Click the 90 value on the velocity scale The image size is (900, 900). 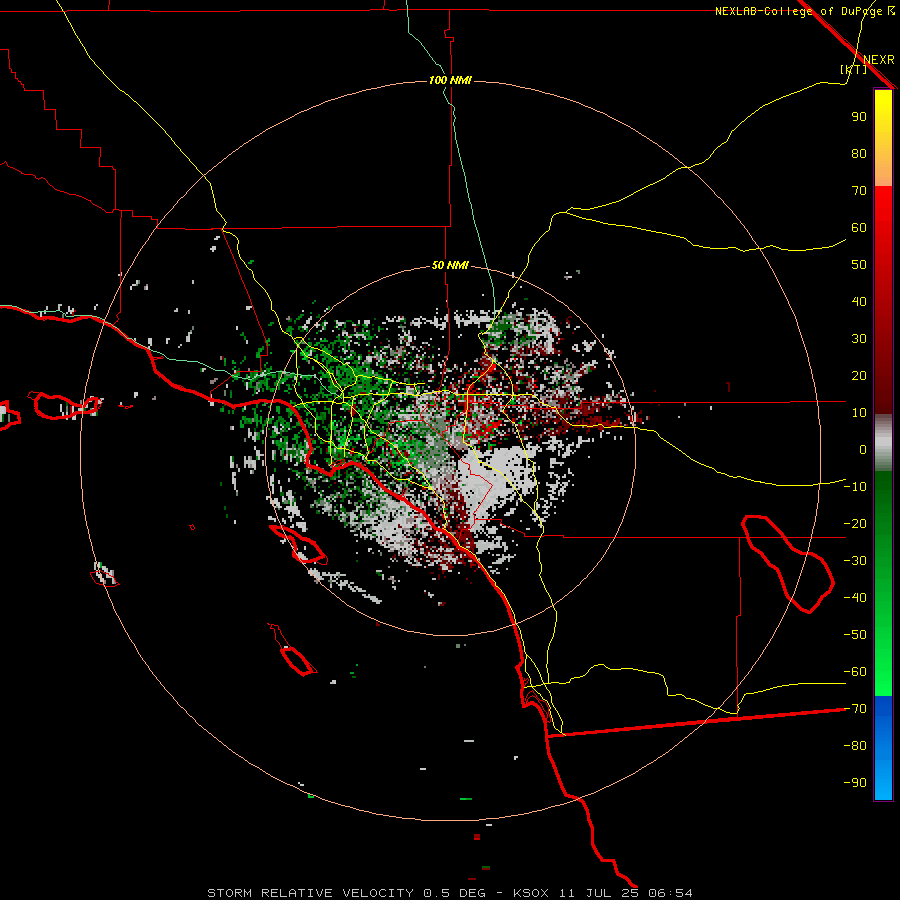click(x=859, y=117)
